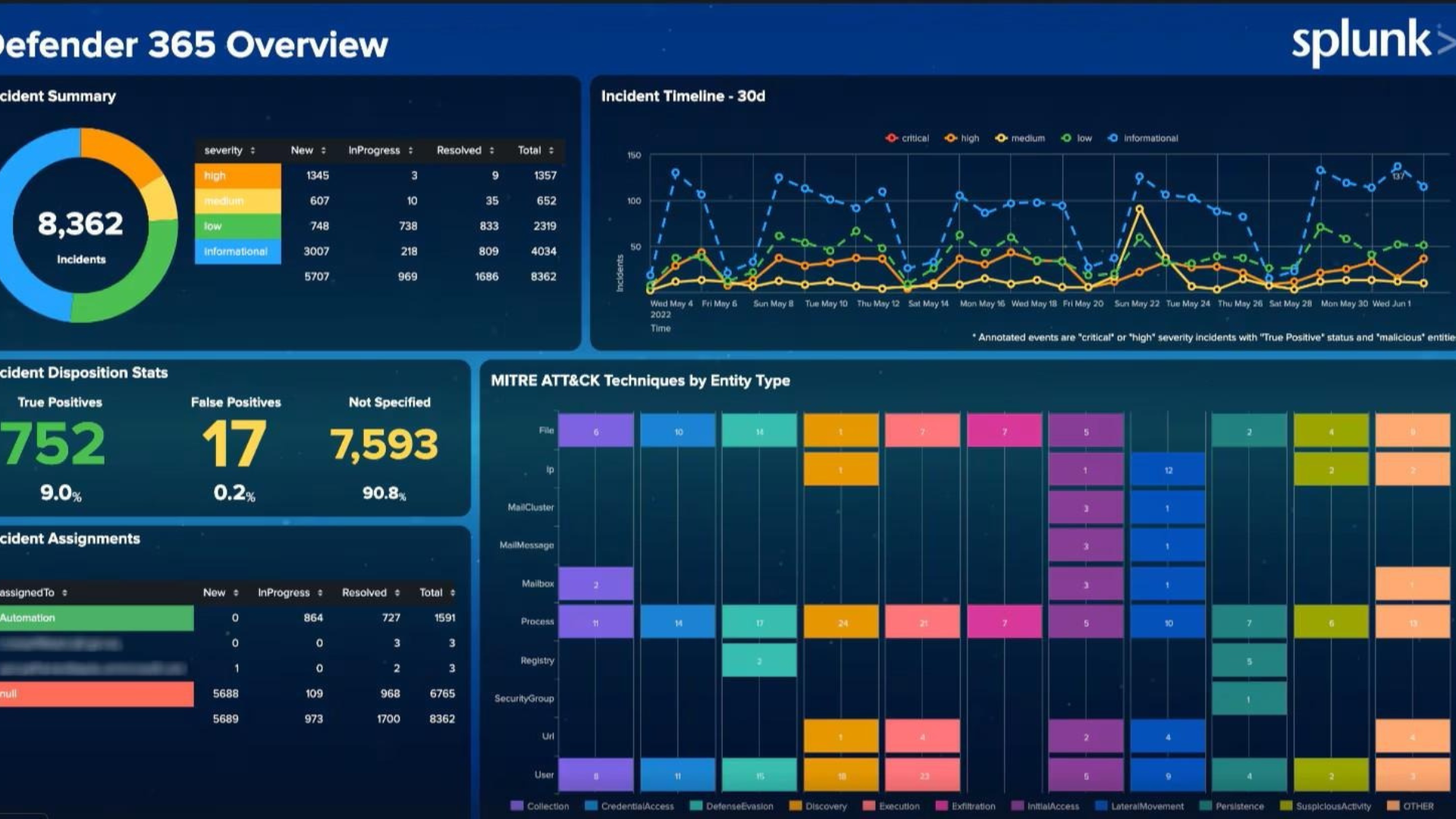Viewport: 1456px width, 819px height.
Task: Sort Incident Summary table by Total column
Action: (535, 150)
